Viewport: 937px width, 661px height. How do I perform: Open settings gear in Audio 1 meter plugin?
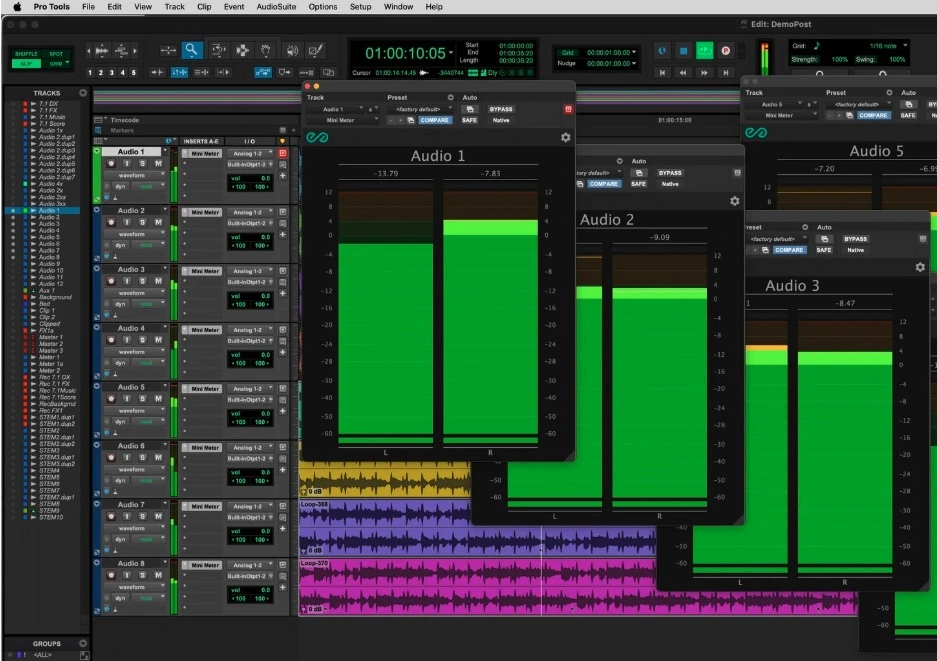(x=565, y=137)
